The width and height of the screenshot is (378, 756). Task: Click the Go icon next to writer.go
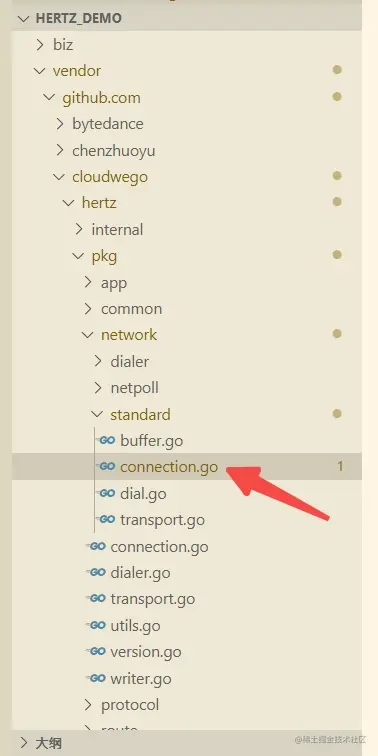tap(97, 678)
